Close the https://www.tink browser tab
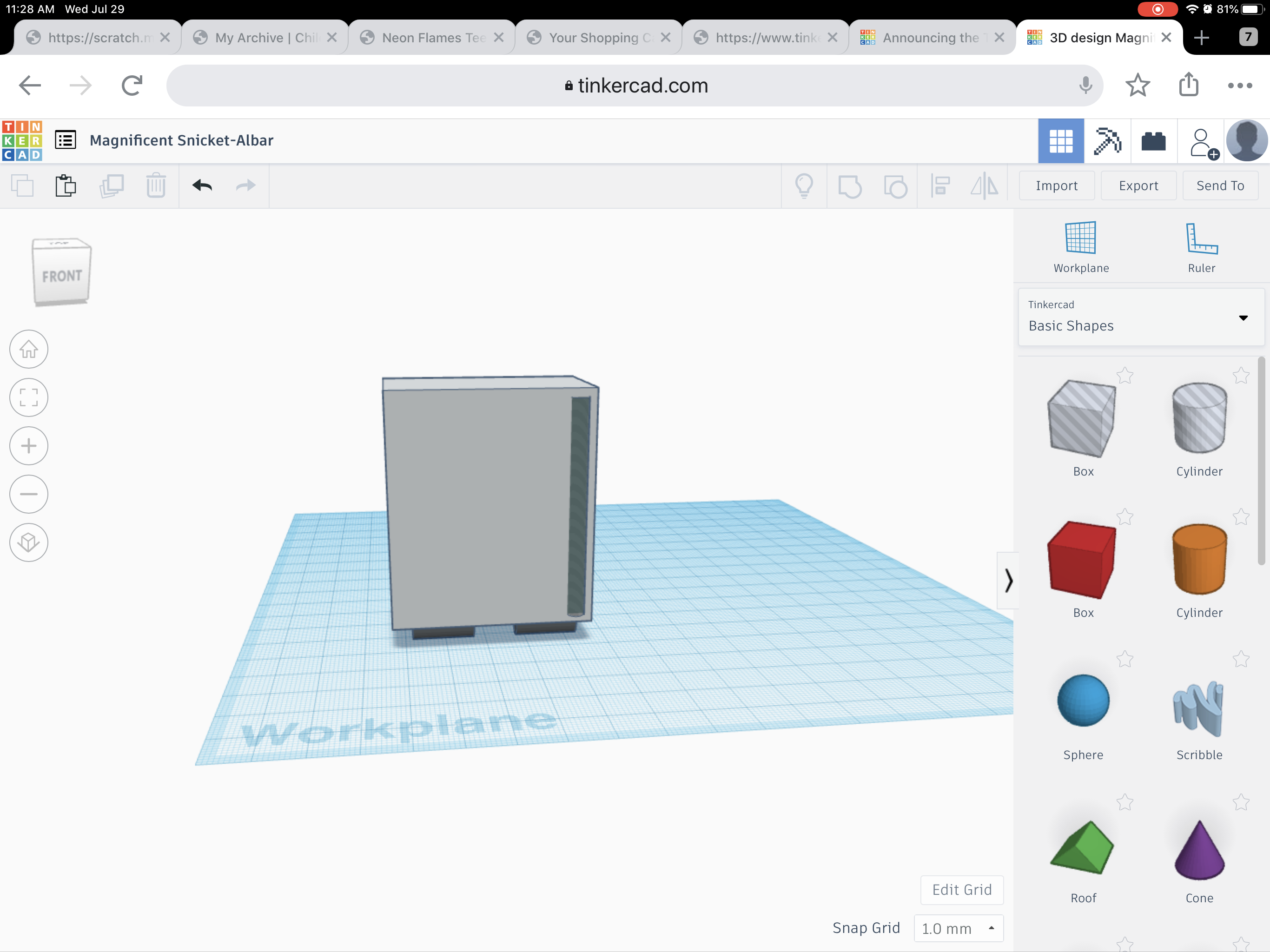This screenshot has height=952, width=1270. [x=832, y=37]
